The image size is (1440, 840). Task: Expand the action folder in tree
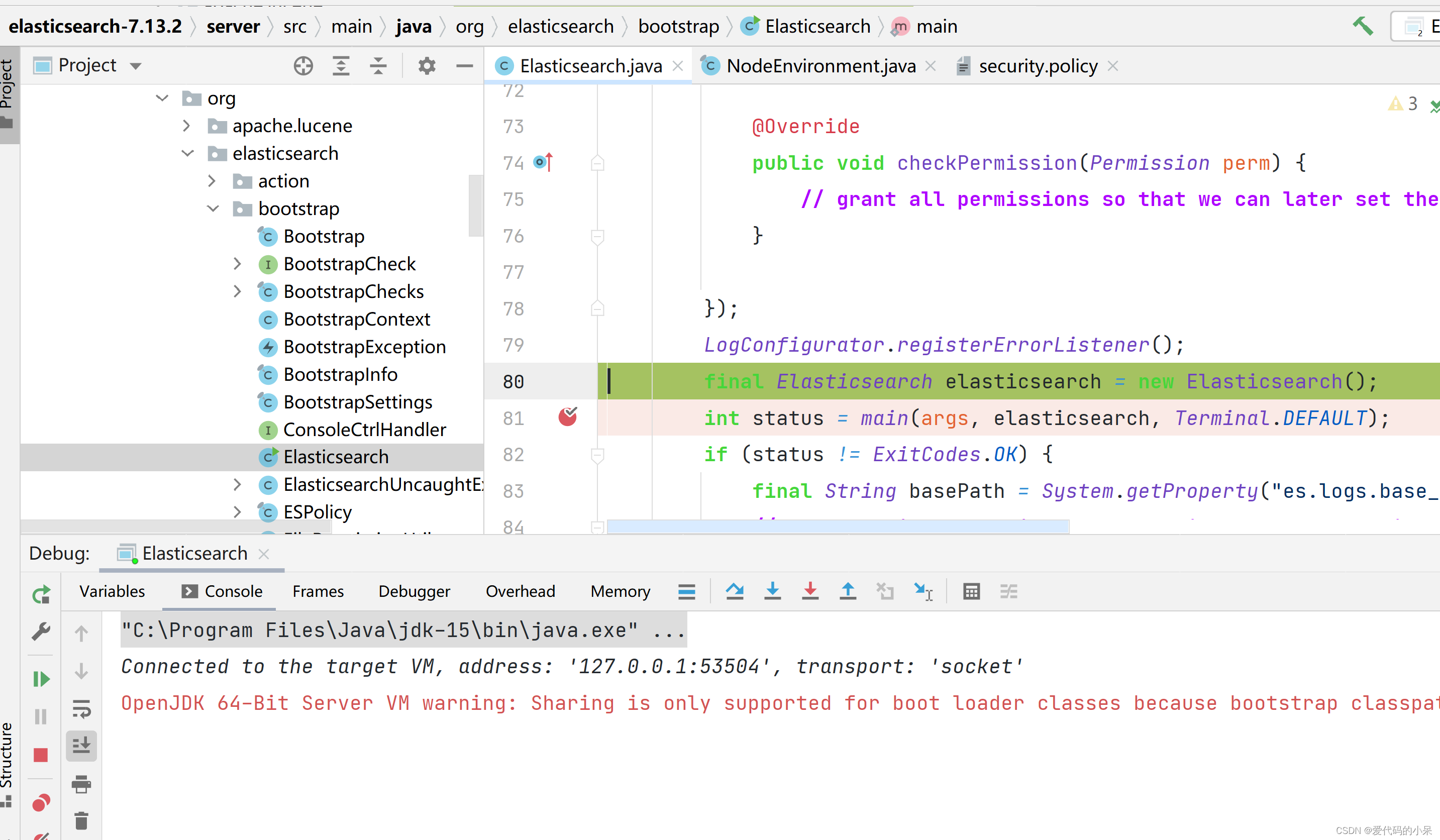212,181
